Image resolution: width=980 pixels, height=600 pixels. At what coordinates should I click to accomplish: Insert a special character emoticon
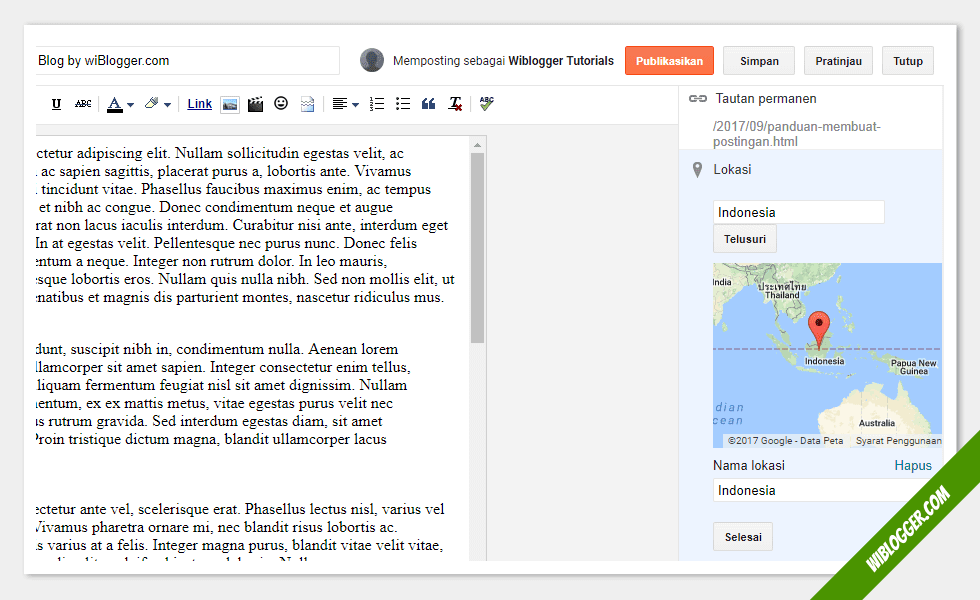point(281,103)
